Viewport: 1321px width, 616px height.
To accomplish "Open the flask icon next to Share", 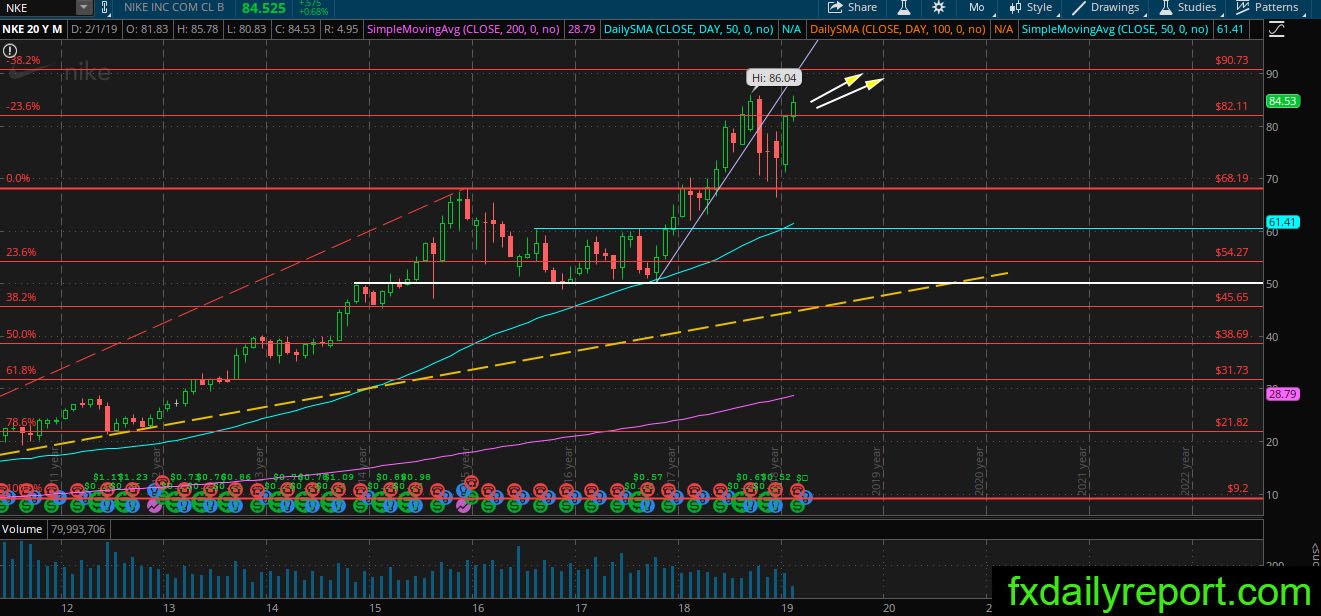I will coord(903,7).
